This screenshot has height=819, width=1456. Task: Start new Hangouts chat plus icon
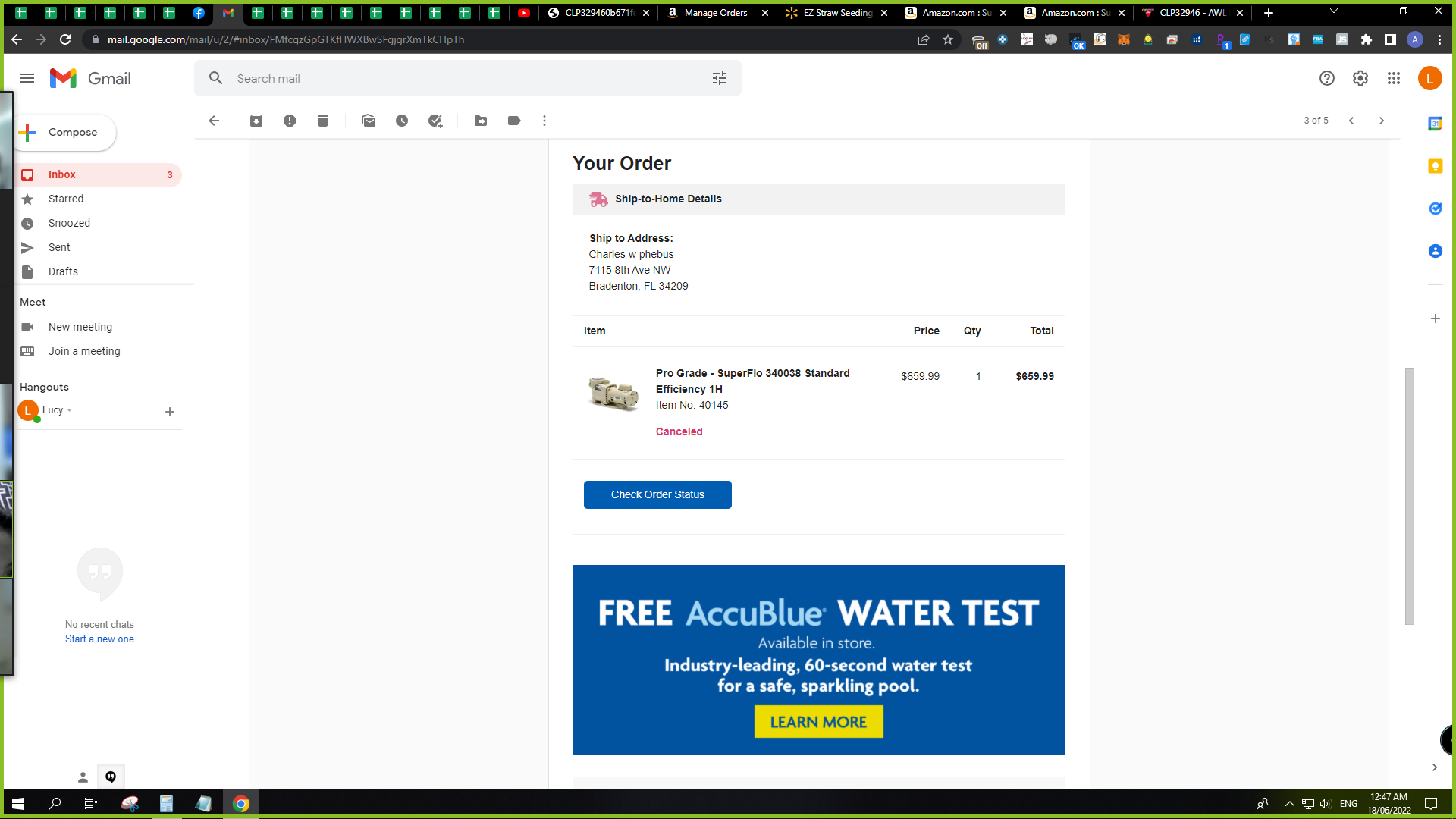click(x=170, y=412)
